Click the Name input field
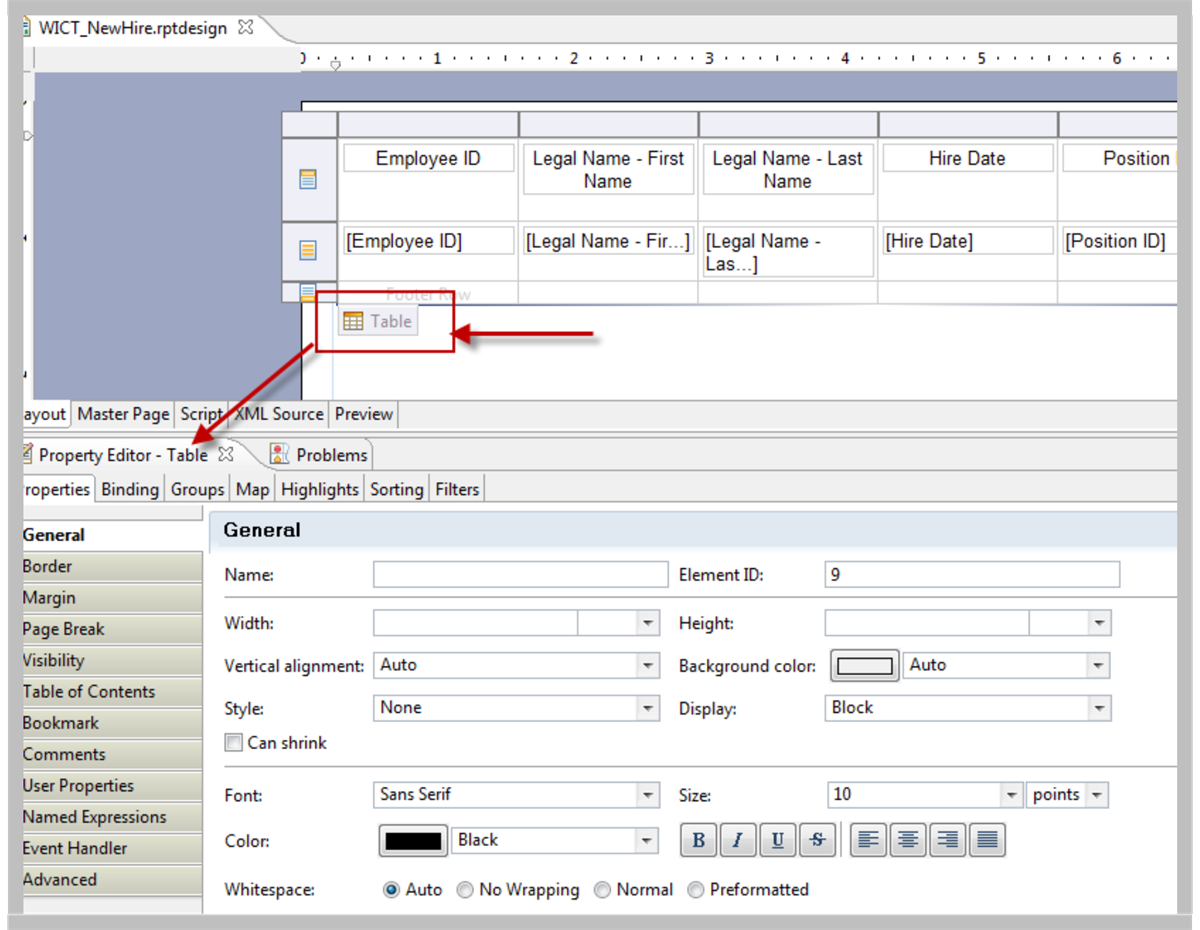The image size is (1200, 930). click(x=520, y=574)
